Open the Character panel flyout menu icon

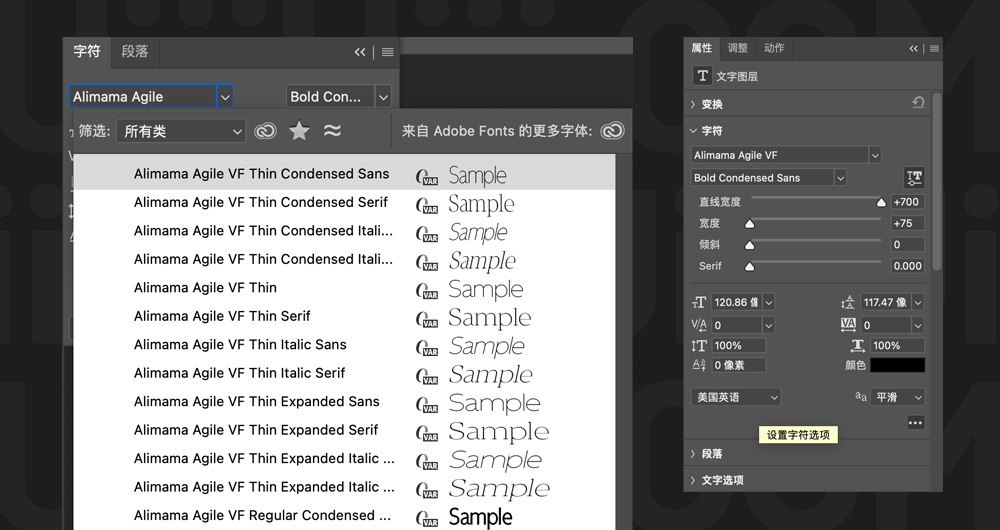387,52
